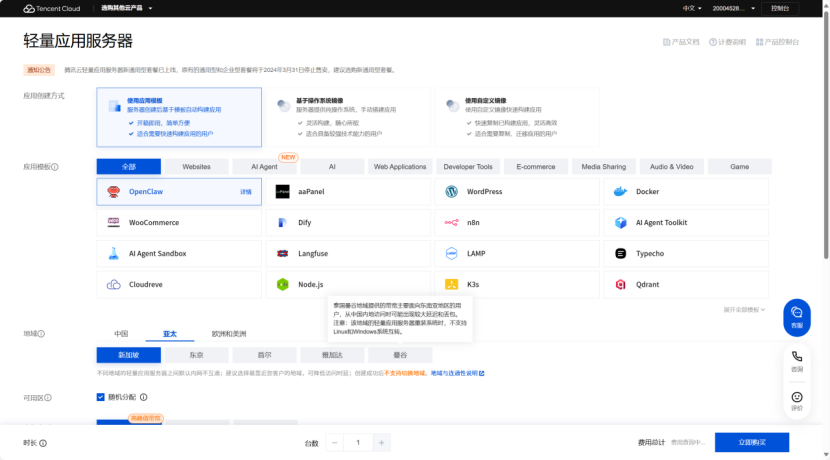
Task: Switch to the China region tab
Action: point(121,334)
